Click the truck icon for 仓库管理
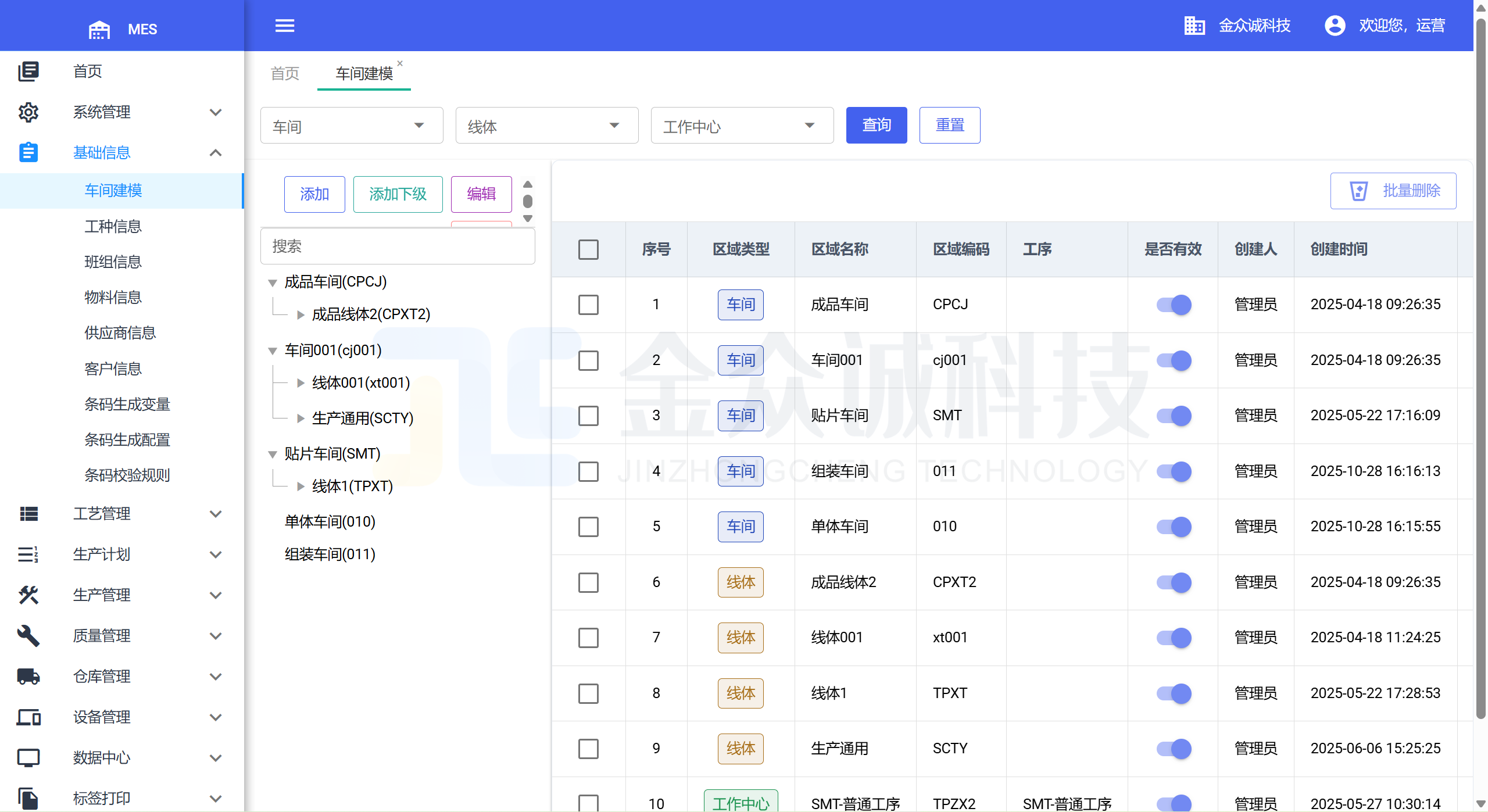 click(x=28, y=677)
